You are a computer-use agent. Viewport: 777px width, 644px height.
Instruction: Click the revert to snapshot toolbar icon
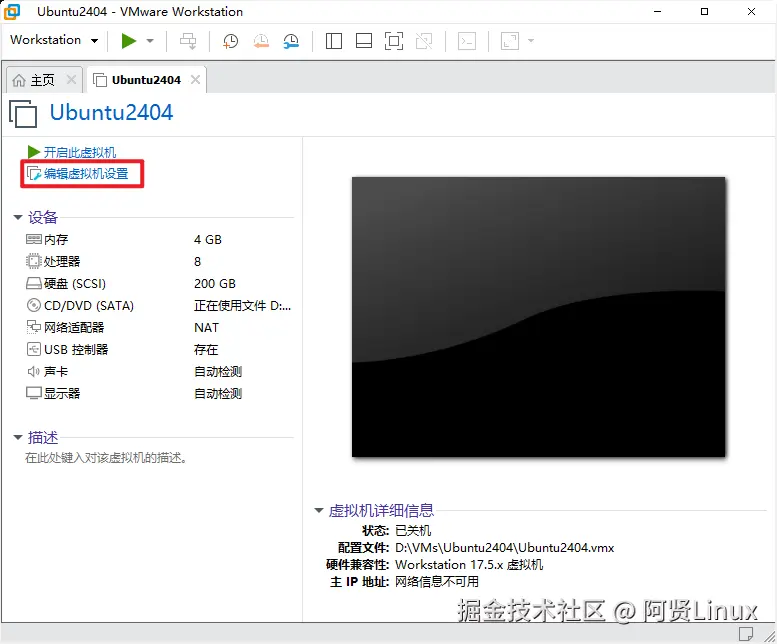pos(261,41)
